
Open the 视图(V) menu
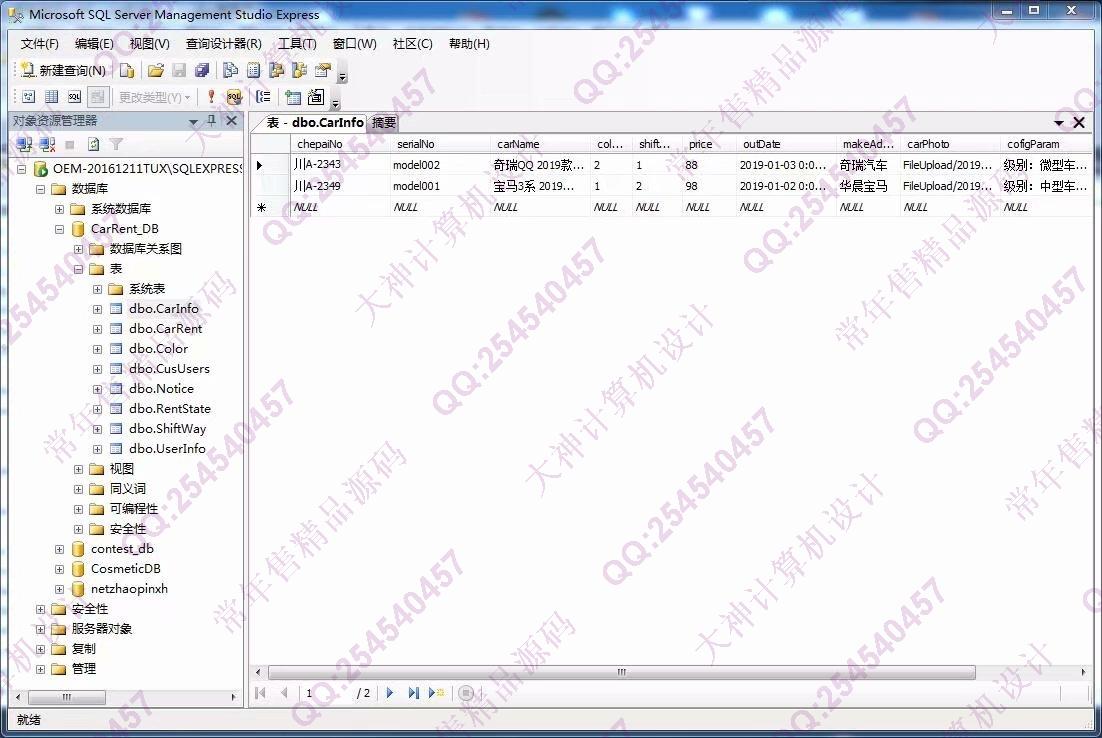149,44
